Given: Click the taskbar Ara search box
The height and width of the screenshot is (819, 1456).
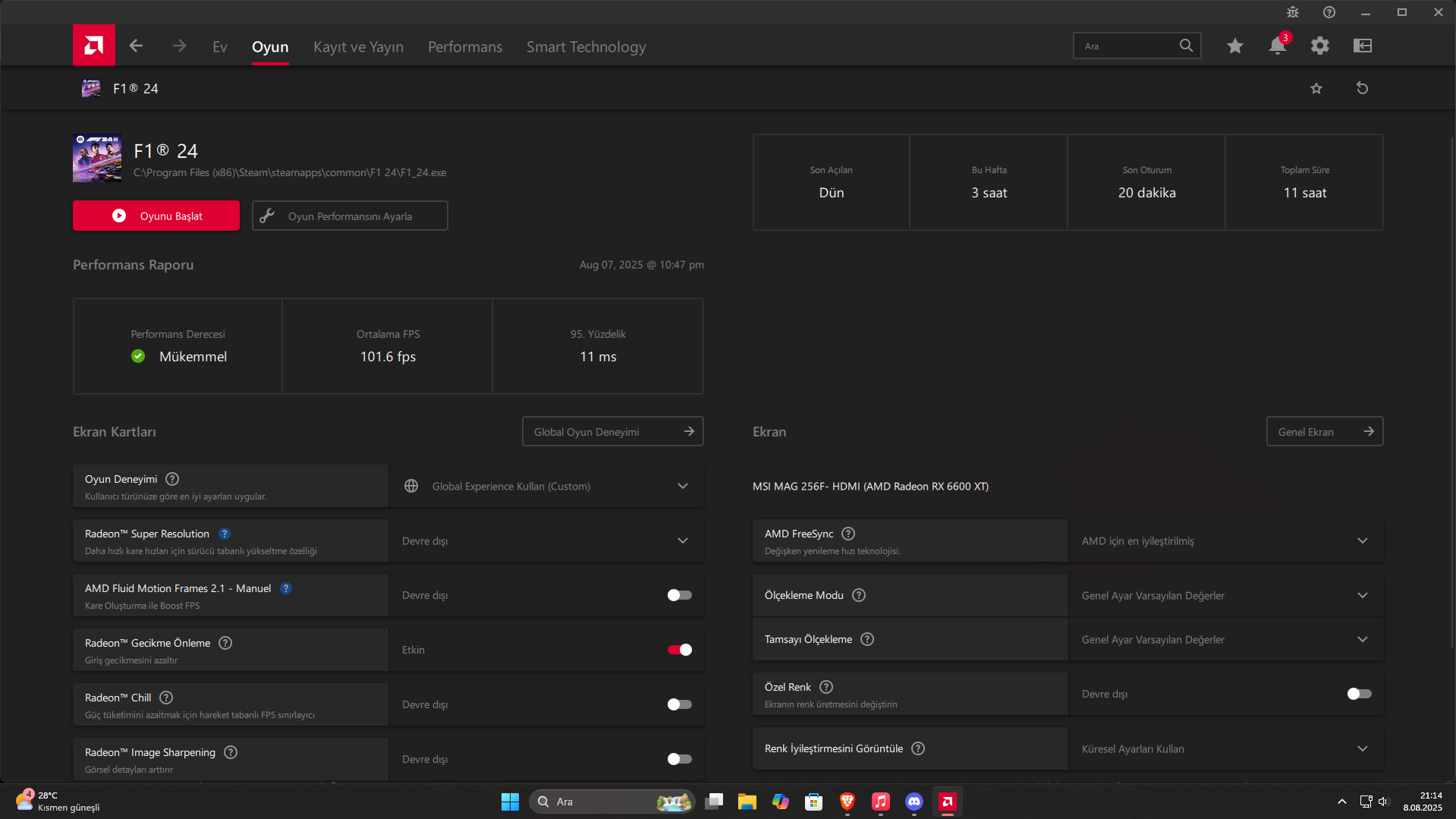Looking at the screenshot, I should (612, 802).
